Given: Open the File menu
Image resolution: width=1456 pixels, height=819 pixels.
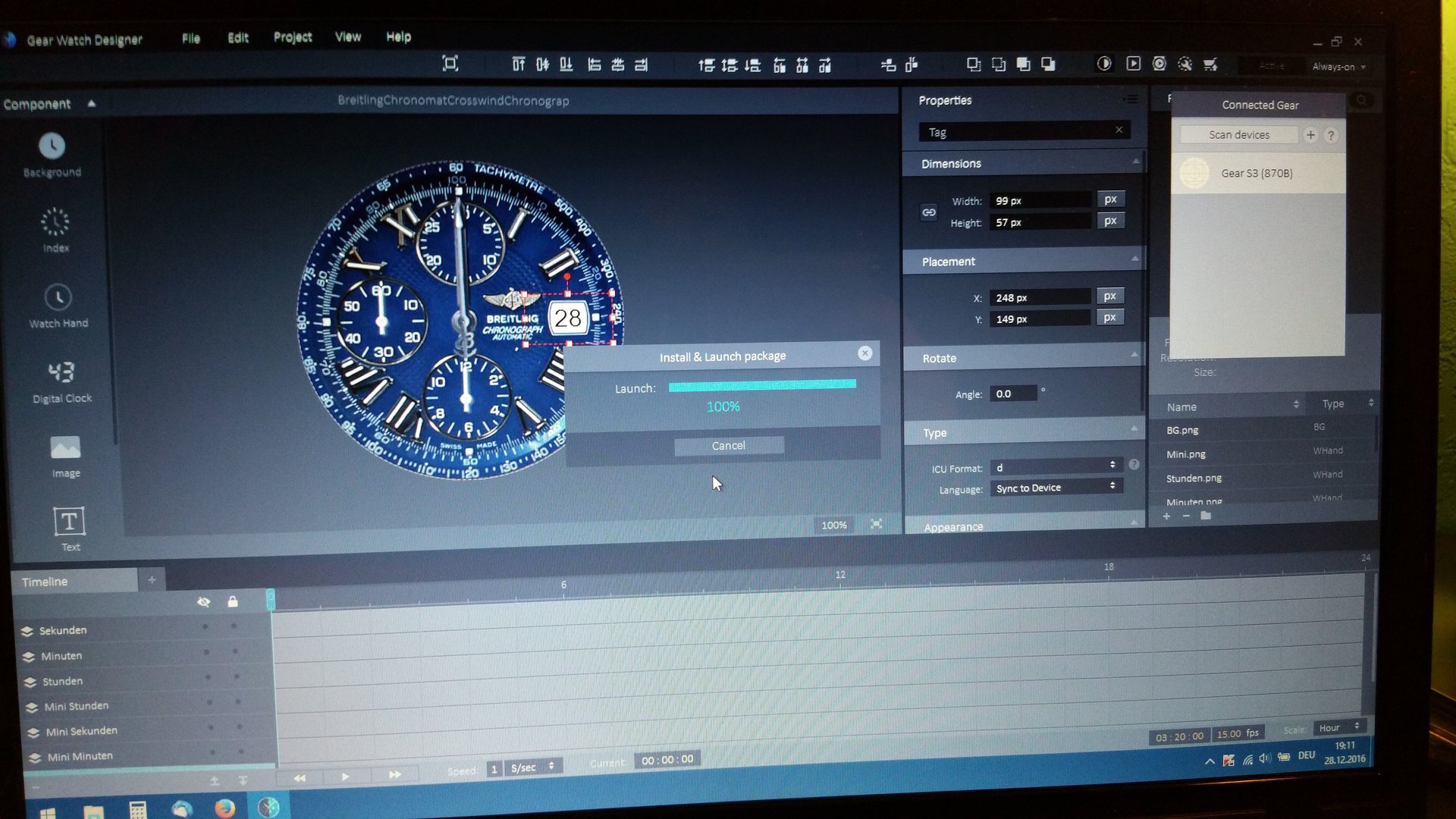Looking at the screenshot, I should tap(191, 38).
